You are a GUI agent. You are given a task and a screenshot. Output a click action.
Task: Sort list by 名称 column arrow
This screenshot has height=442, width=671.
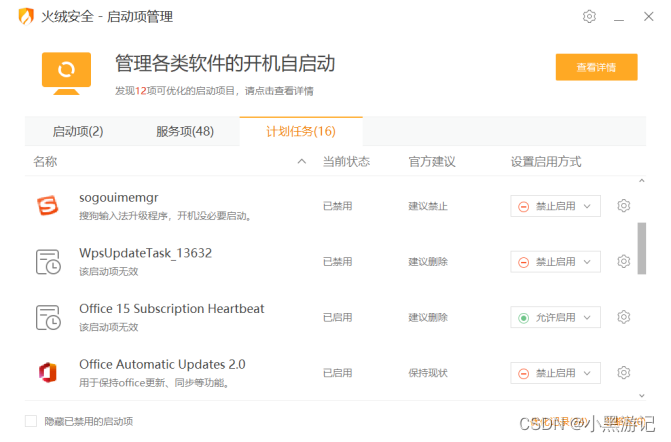[302, 162]
